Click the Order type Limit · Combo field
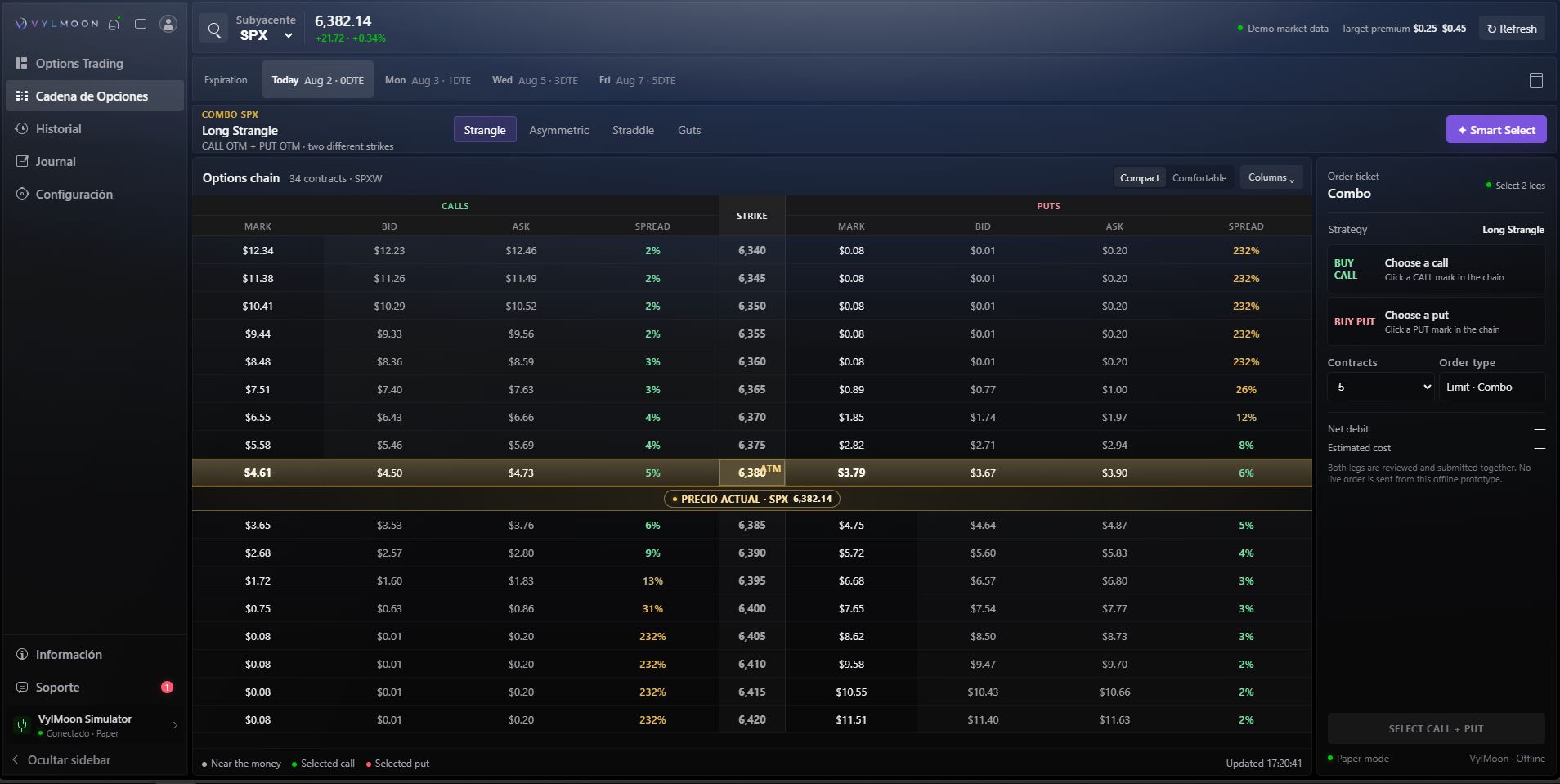This screenshot has height=784, width=1560. (1492, 387)
